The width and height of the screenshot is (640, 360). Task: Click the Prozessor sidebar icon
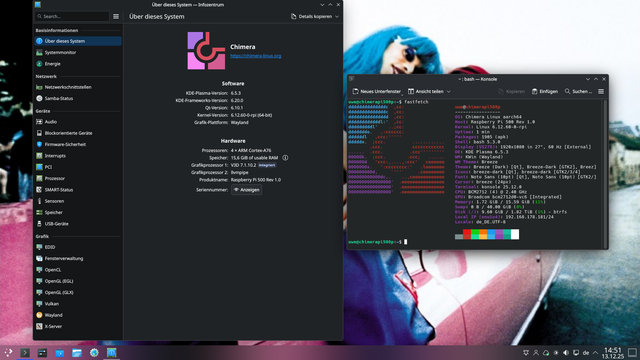pyautogui.click(x=39, y=178)
